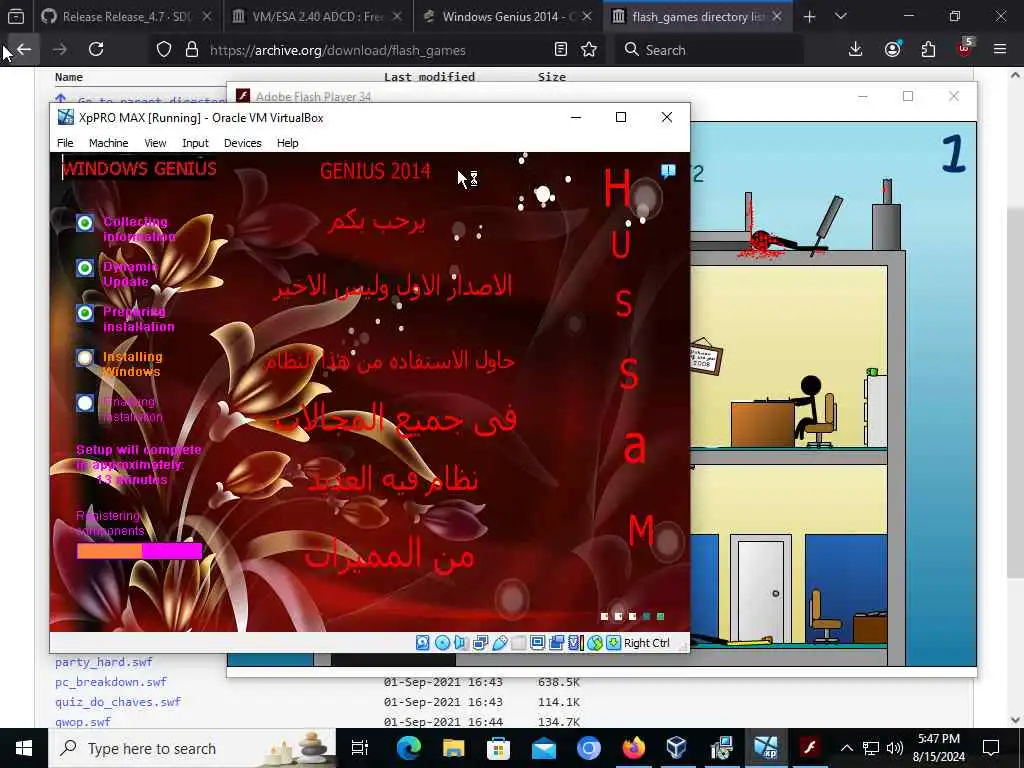Click the VirtualBox network adapter indicator
This screenshot has height=768, width=1024.
[x=480, y=643]
